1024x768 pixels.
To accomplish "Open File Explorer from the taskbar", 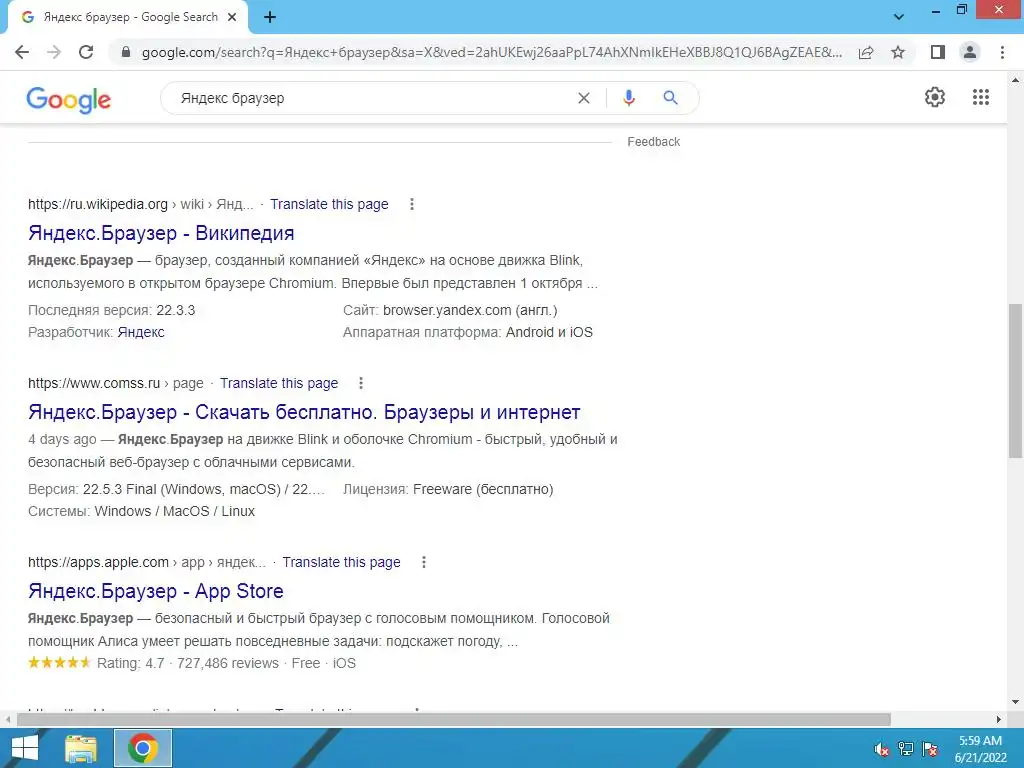I will (x=81, y=748).
